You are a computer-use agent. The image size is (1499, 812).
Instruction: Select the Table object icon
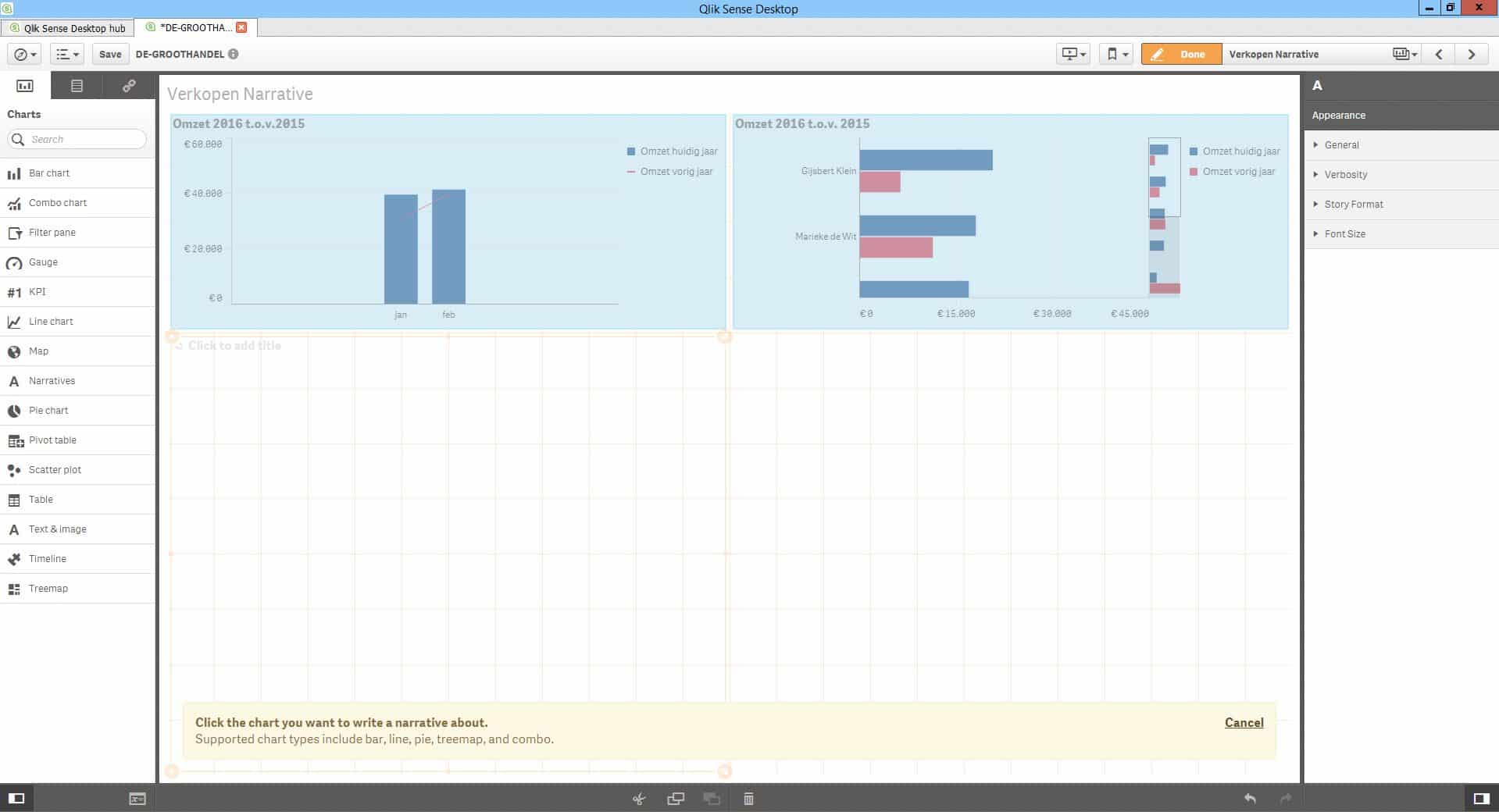[14, 500]
